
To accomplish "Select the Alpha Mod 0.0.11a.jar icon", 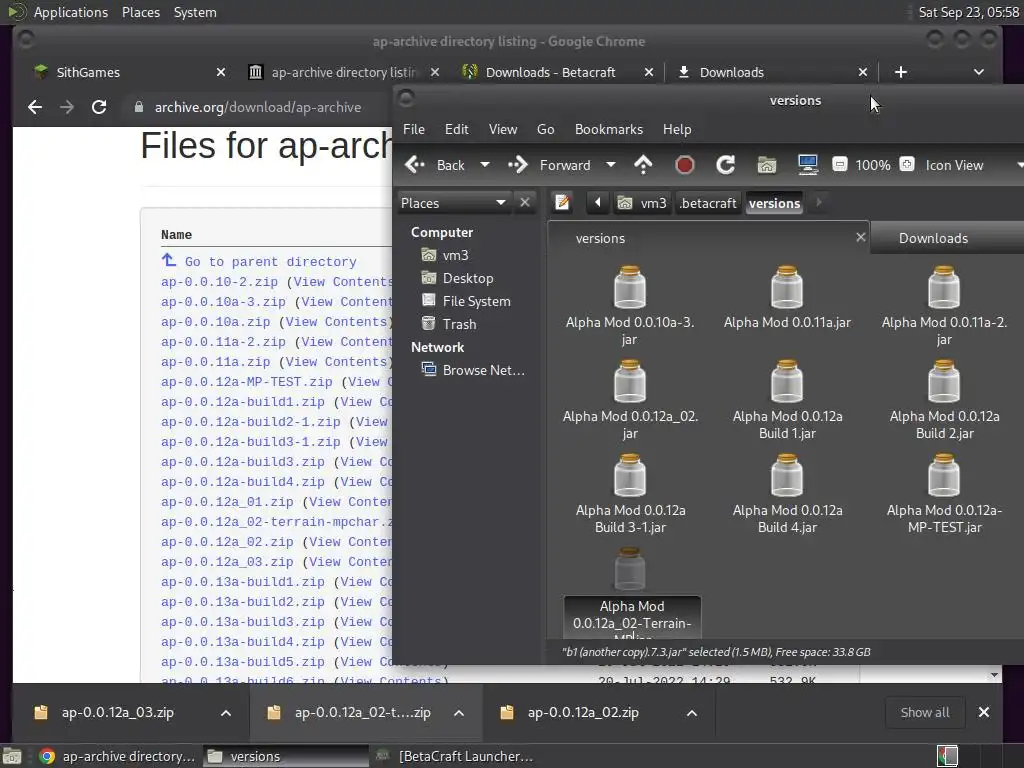I will [787, 297].
